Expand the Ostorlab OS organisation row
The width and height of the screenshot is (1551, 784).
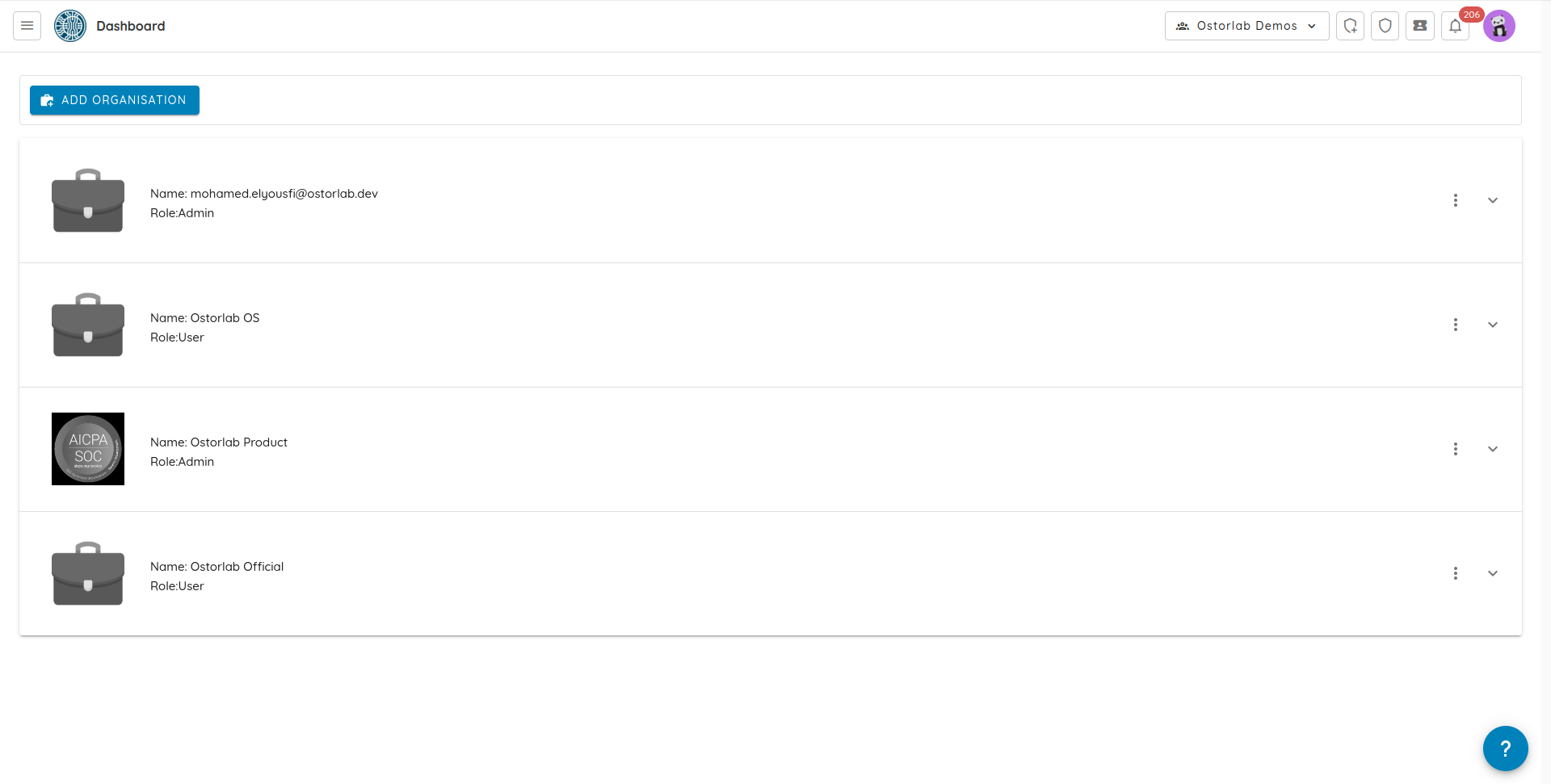pos(1492,325)
